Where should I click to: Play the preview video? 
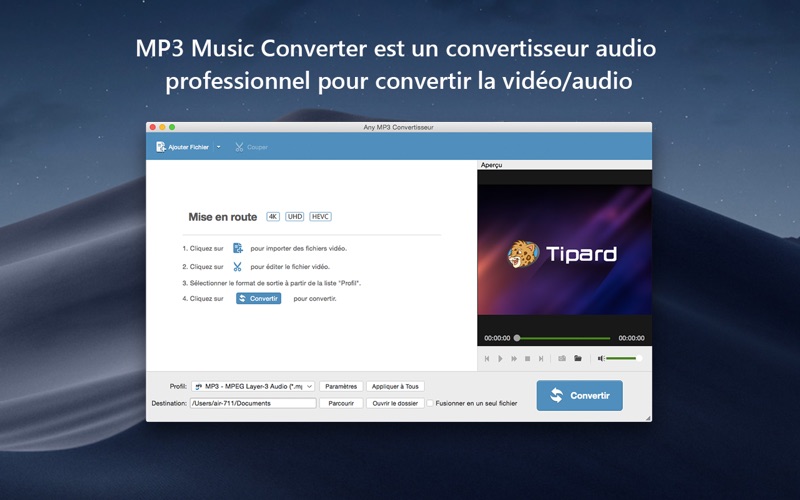point(501,359)
